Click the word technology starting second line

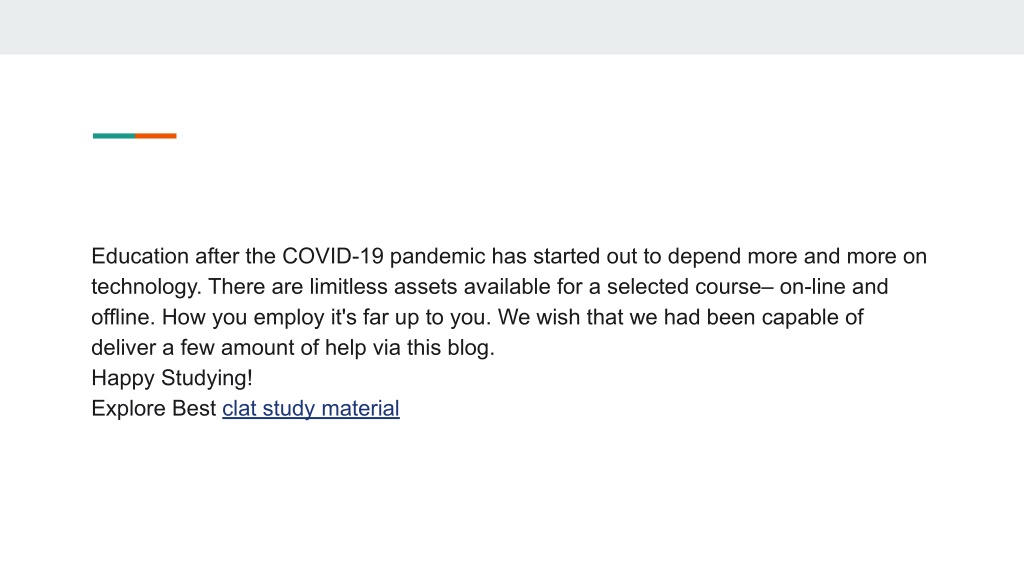point(146,287)
